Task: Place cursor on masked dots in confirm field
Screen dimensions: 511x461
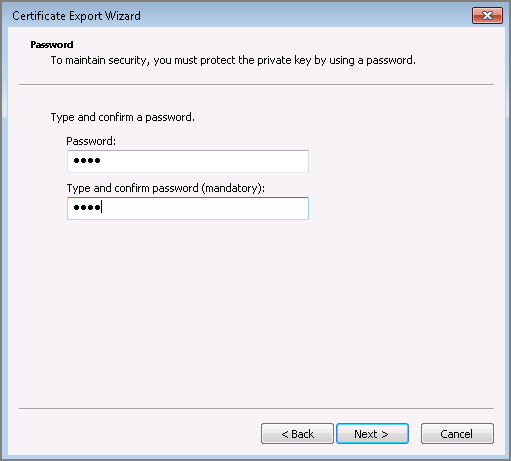Action: click(87, 208)
